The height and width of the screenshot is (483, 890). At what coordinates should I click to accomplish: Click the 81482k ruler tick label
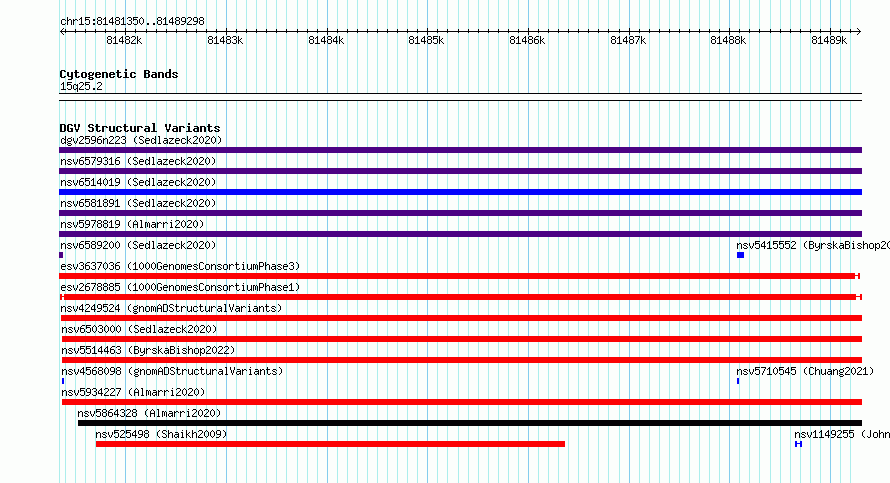(x=124, y=40)
